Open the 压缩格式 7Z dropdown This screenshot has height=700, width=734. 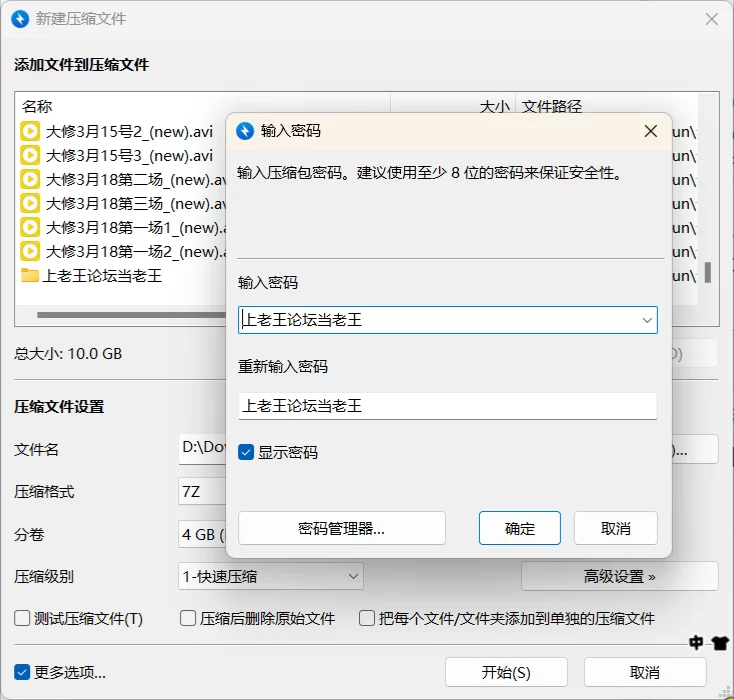tap(201, 492)
